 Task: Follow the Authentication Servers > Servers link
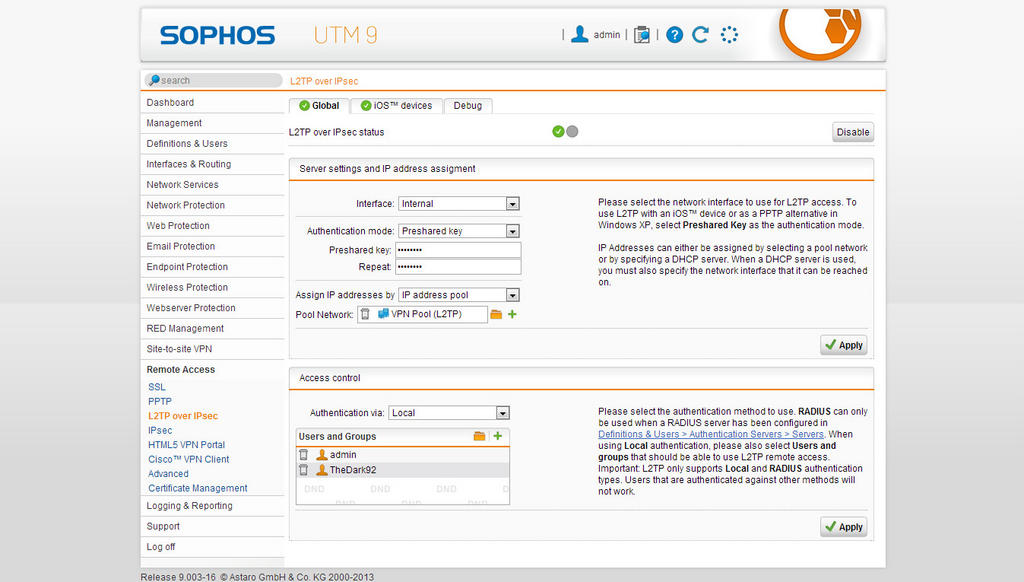click(711, 434)
